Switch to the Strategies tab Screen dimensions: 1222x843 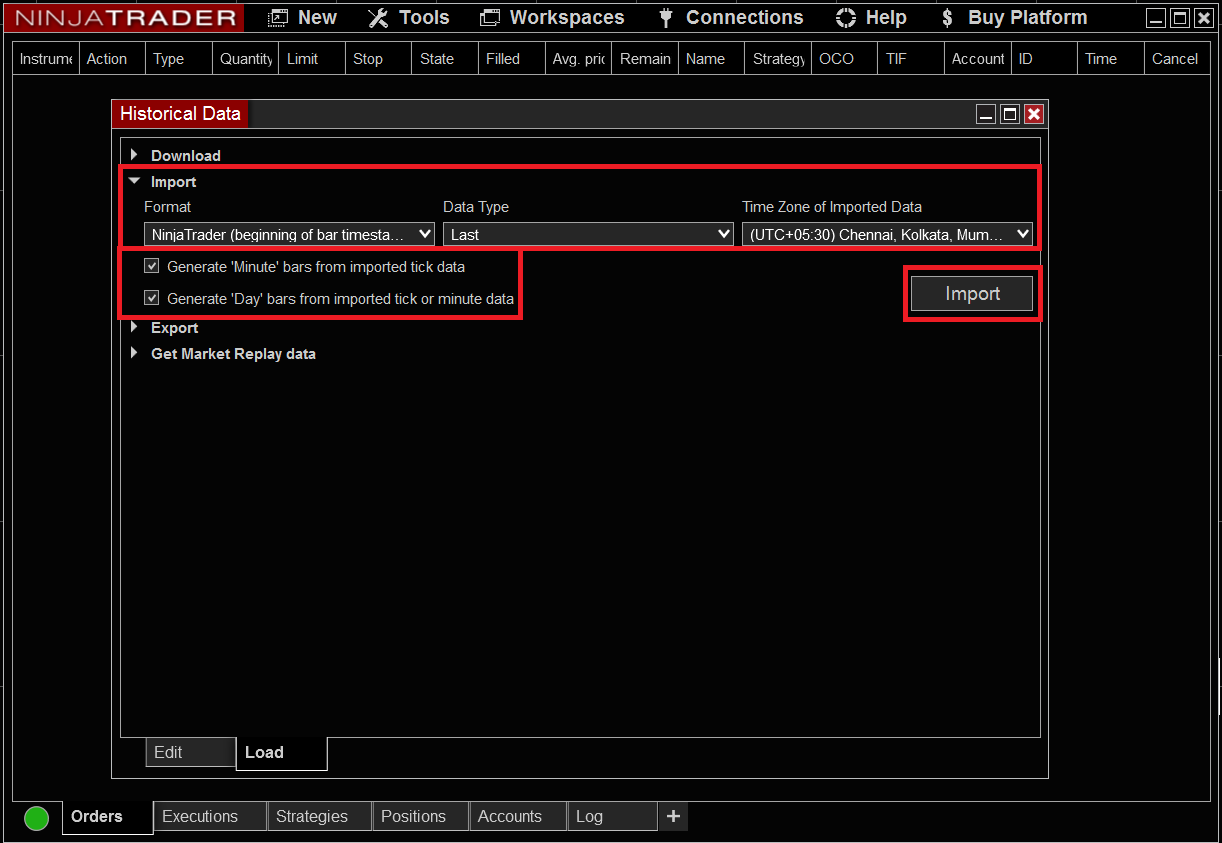click(x=320, y=816)
